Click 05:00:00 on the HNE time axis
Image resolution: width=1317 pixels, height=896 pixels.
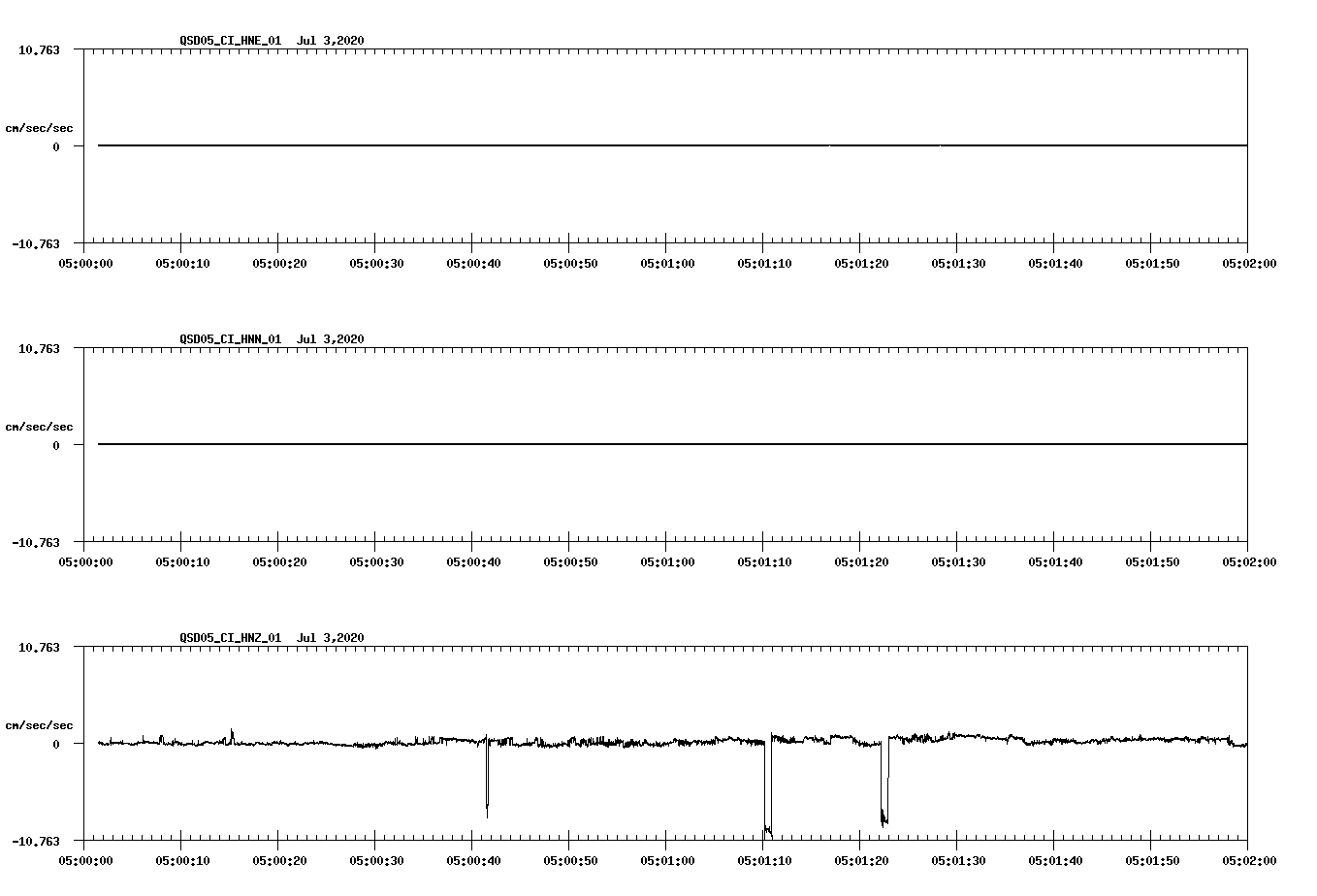point(85,263)
